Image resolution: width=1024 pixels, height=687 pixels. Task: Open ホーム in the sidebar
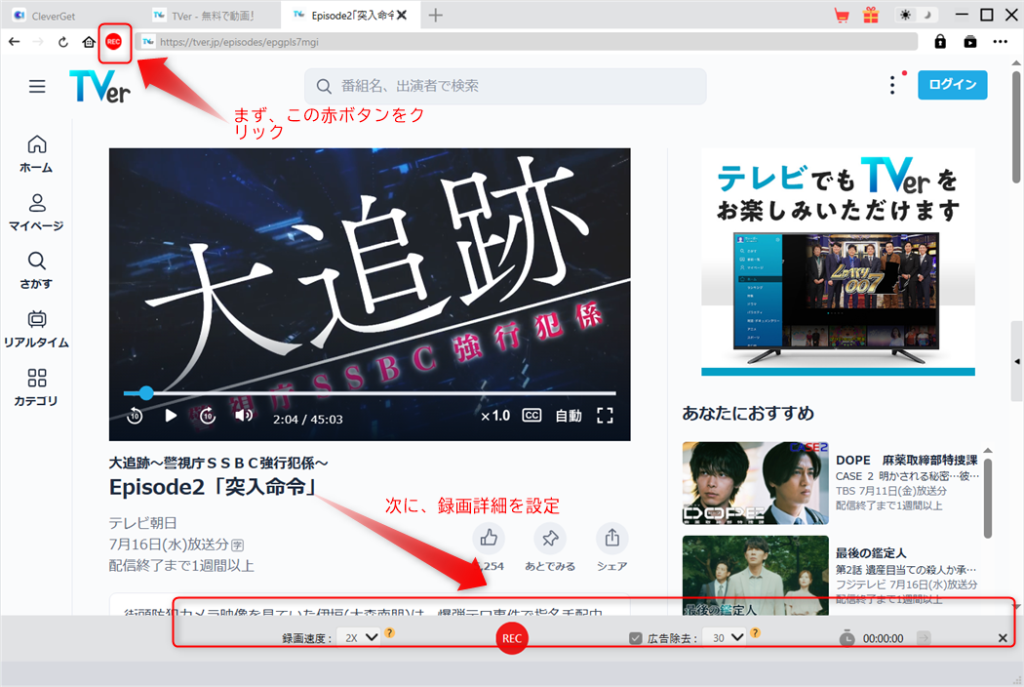pyautogui.click(x=37, y=154)
